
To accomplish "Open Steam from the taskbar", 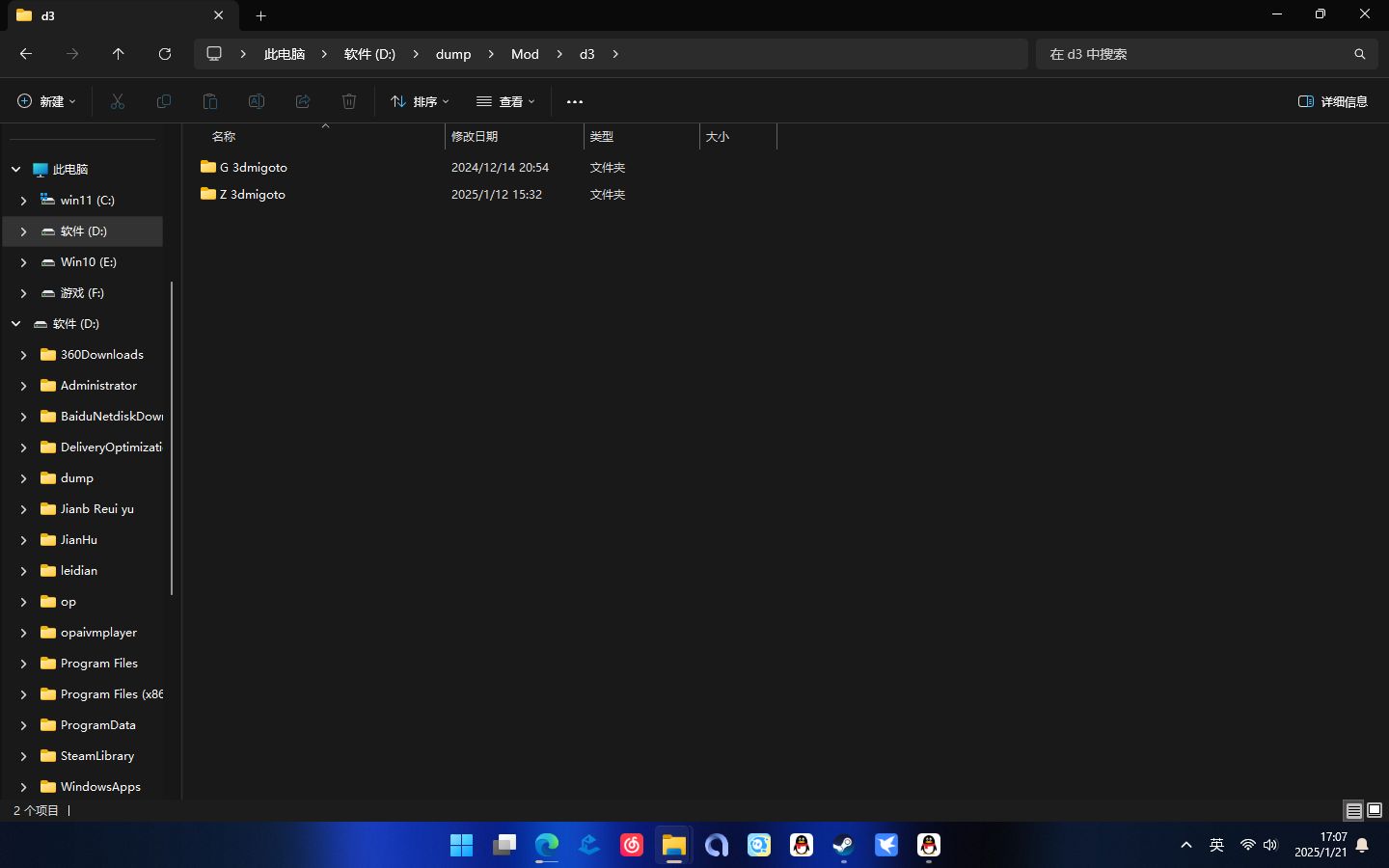I will 844,846.
